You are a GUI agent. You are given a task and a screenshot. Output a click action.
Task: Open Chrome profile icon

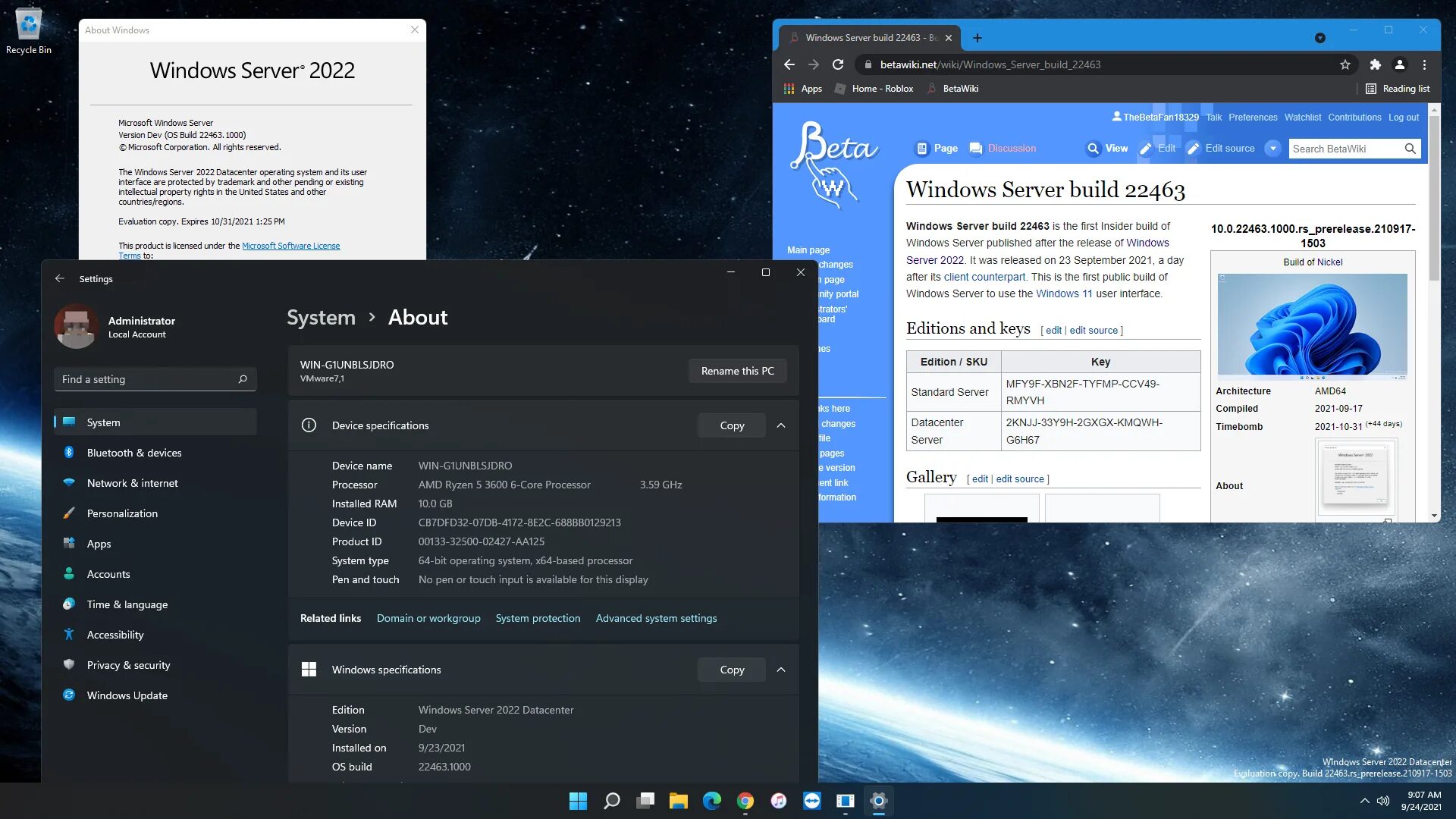1400,64
